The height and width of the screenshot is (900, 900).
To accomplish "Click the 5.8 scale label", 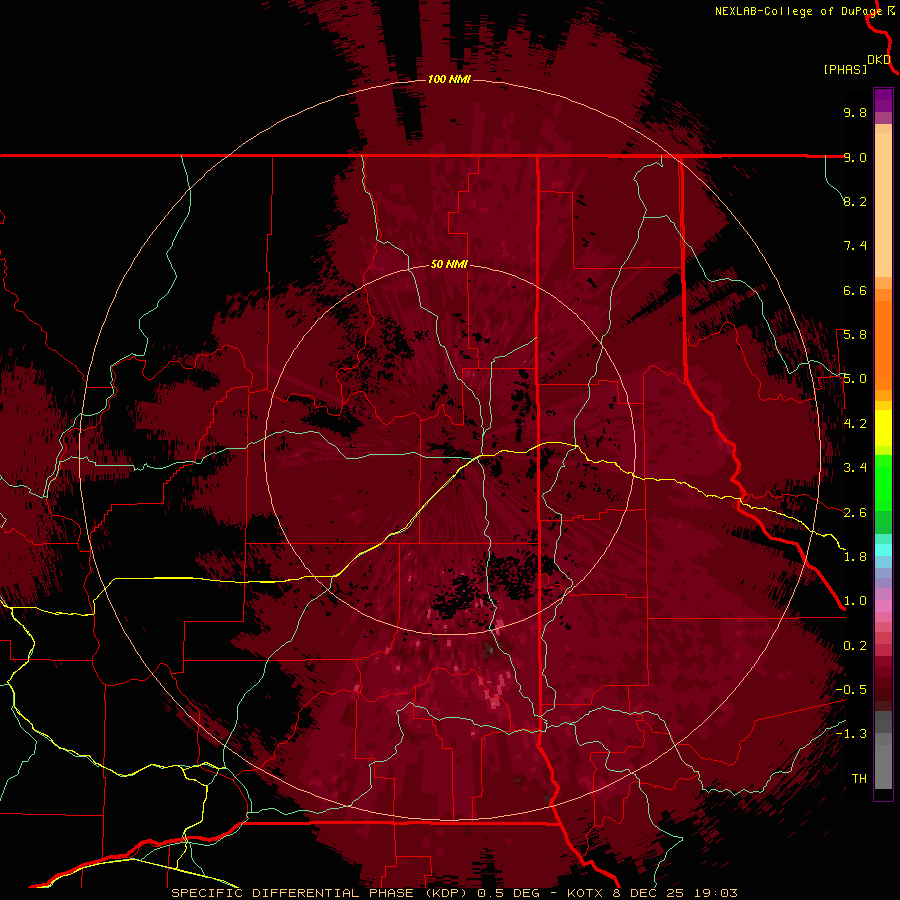I will pos(855,335).
